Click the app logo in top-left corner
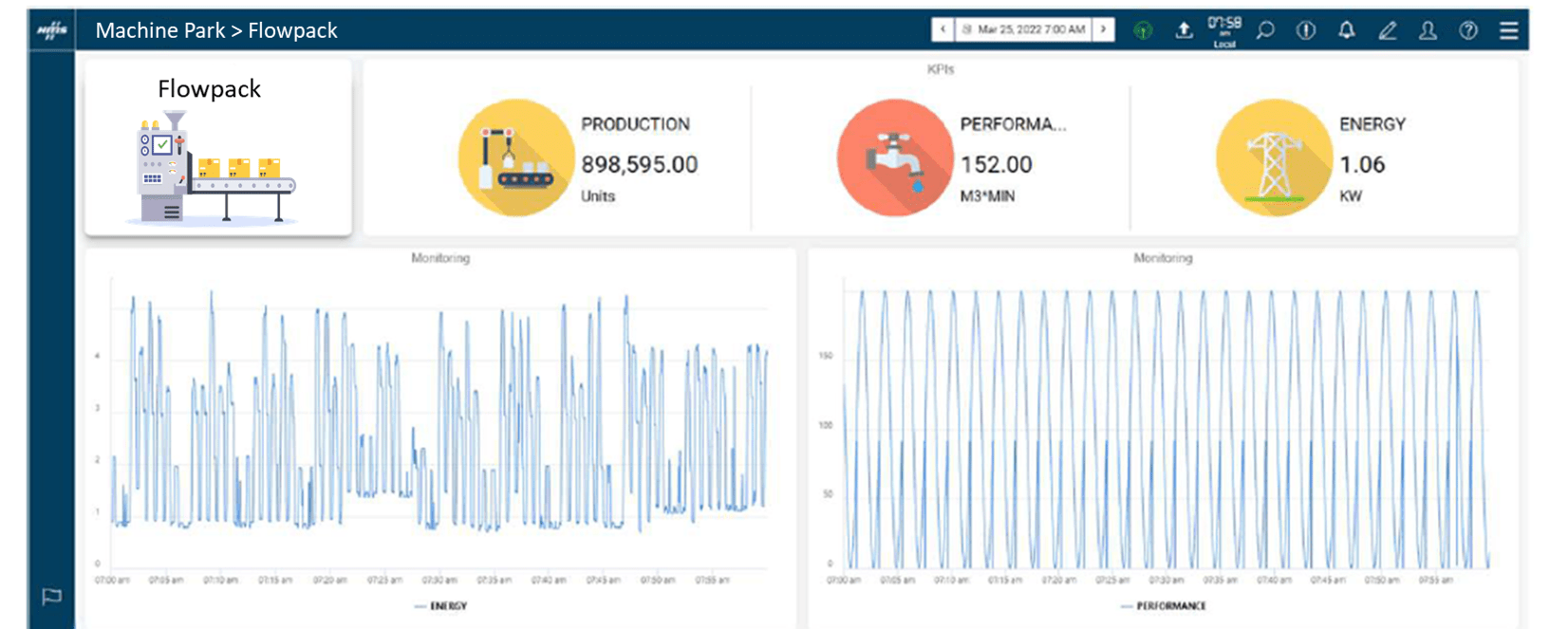The height and width of the screenshot is (629, 1568). pos(51,30)
